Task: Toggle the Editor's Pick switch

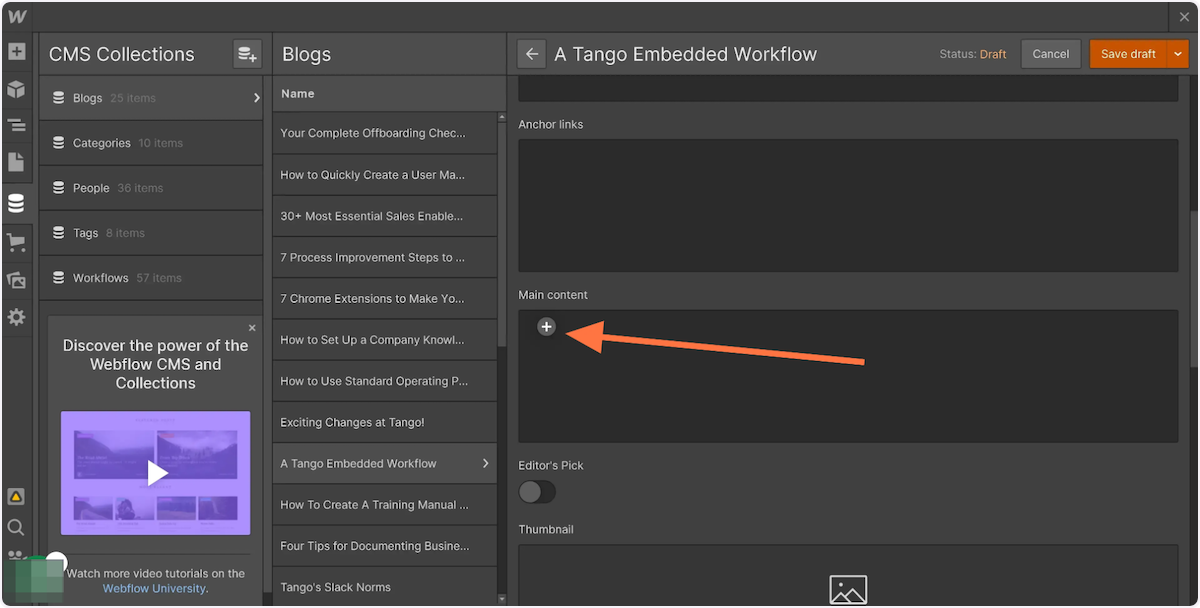Action: click(x=537, y=491)
